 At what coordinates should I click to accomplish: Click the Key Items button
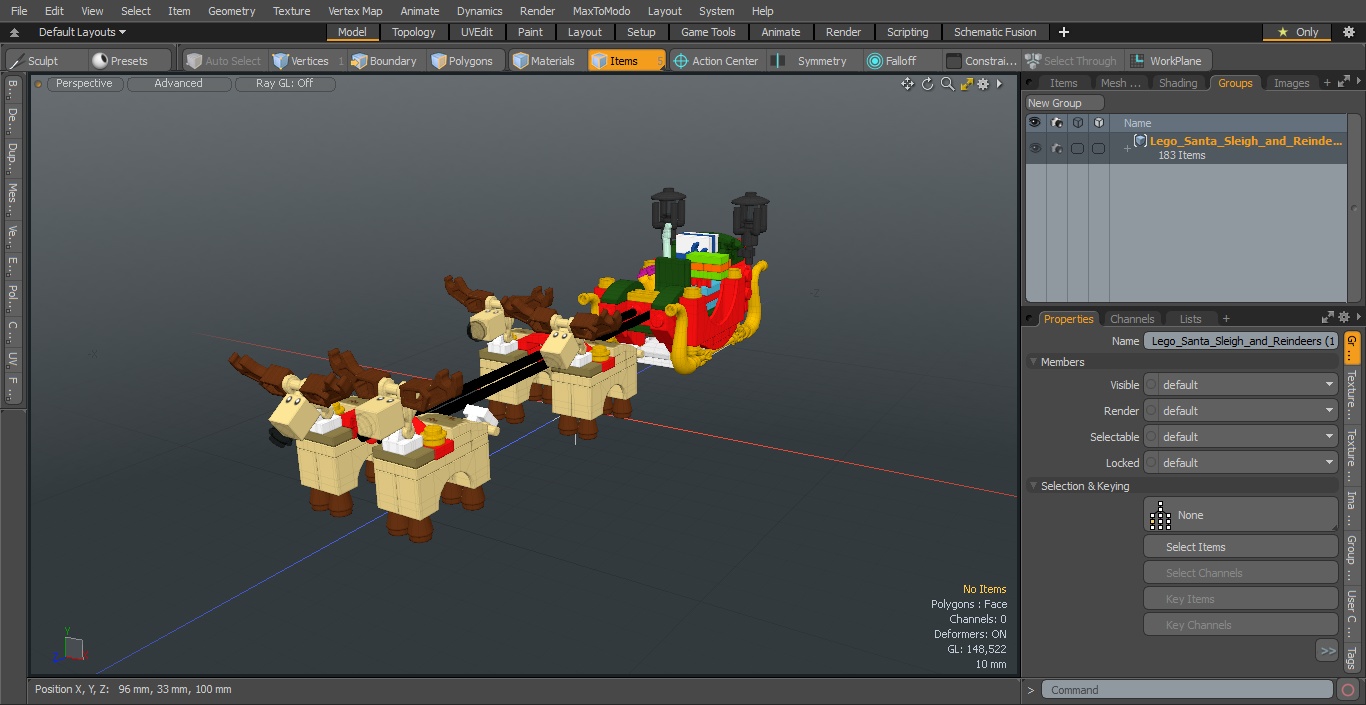coord(1240,599)
